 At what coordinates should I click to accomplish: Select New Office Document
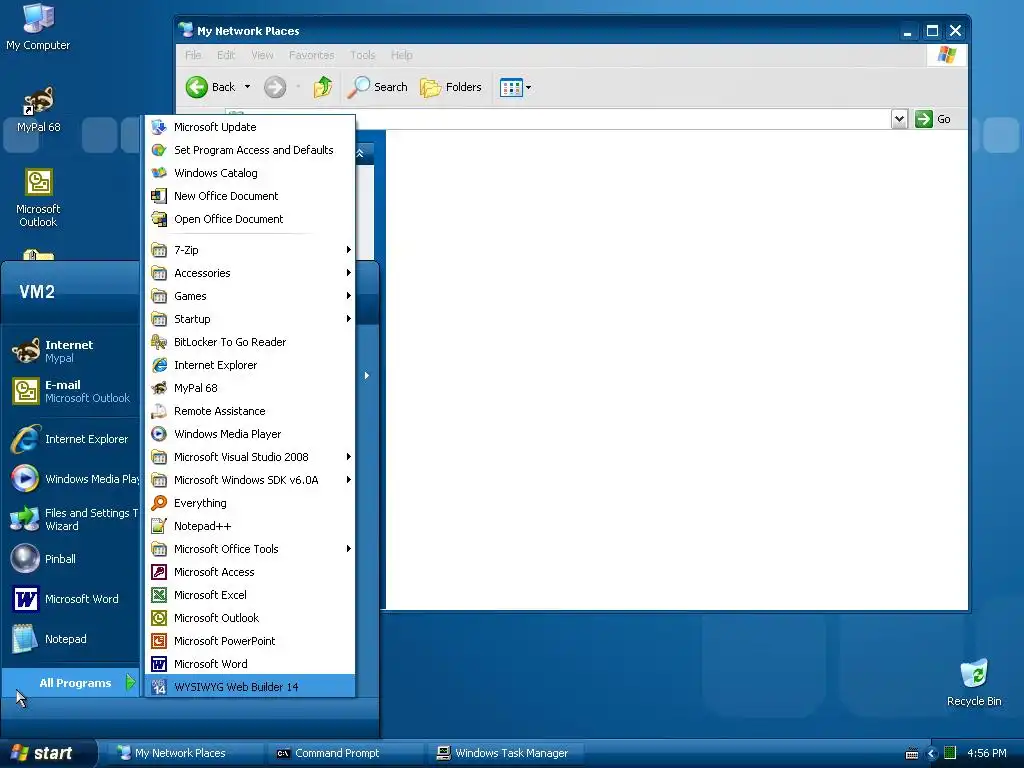click(250, 196)
